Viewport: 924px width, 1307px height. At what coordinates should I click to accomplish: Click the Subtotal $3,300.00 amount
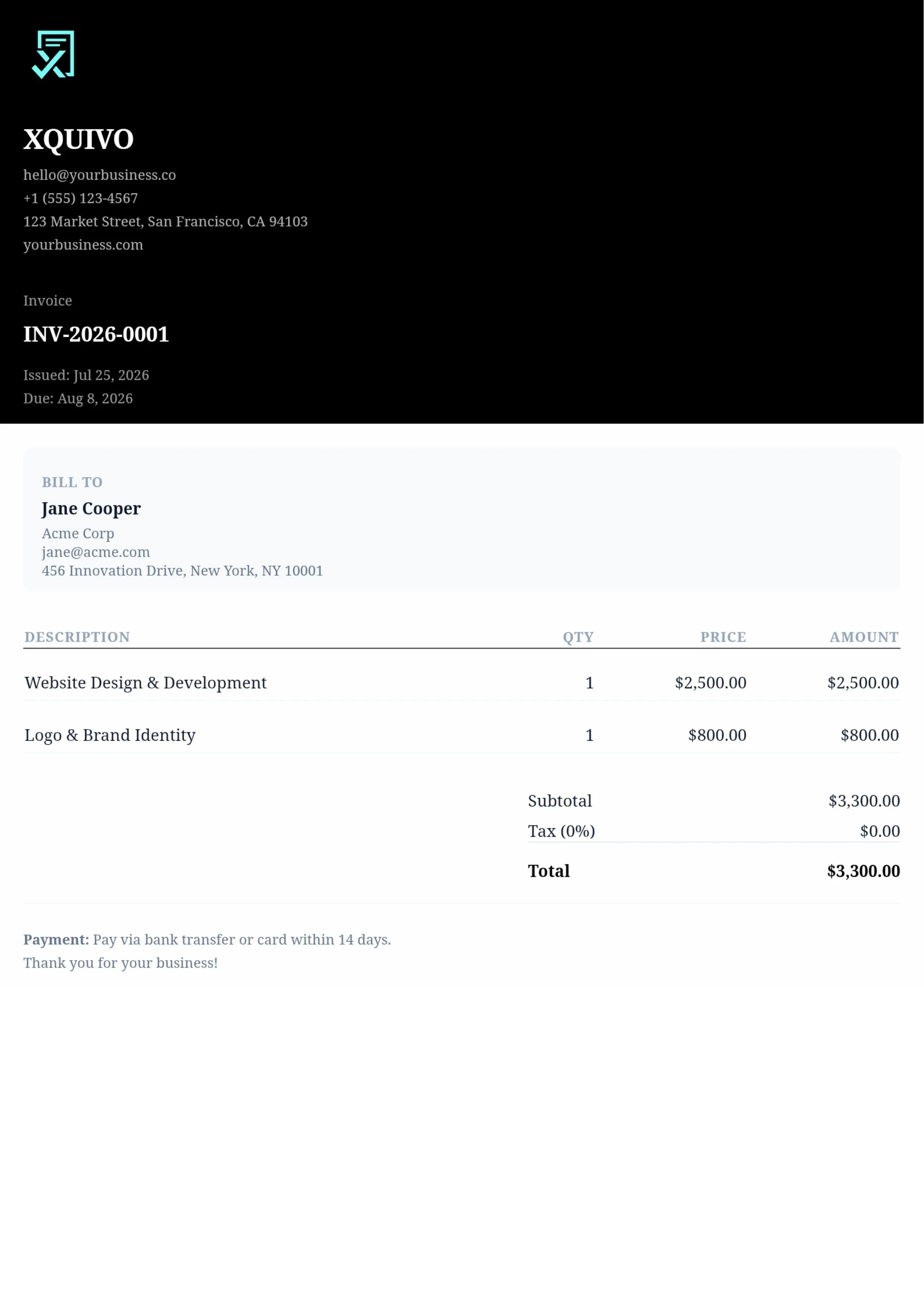[864, 801]
